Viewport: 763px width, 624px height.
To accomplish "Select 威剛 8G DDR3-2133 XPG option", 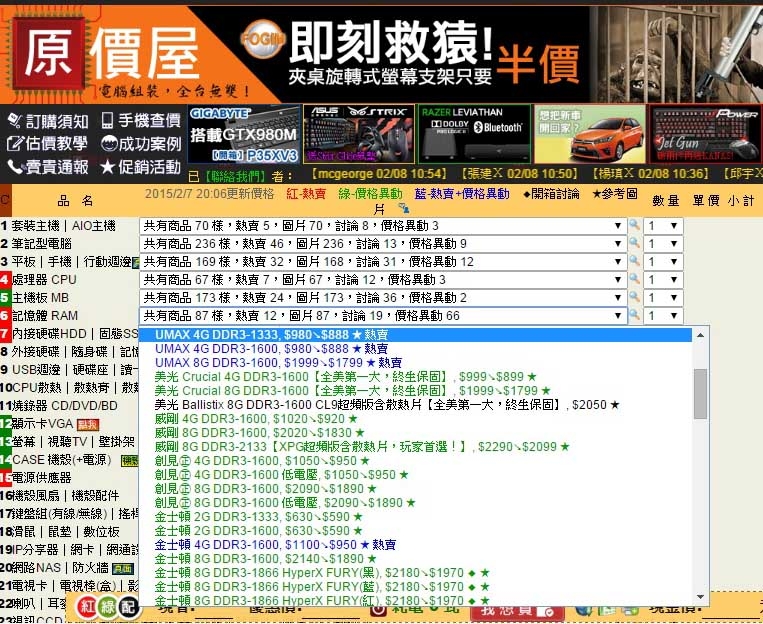I will click(x=415, y=447).
